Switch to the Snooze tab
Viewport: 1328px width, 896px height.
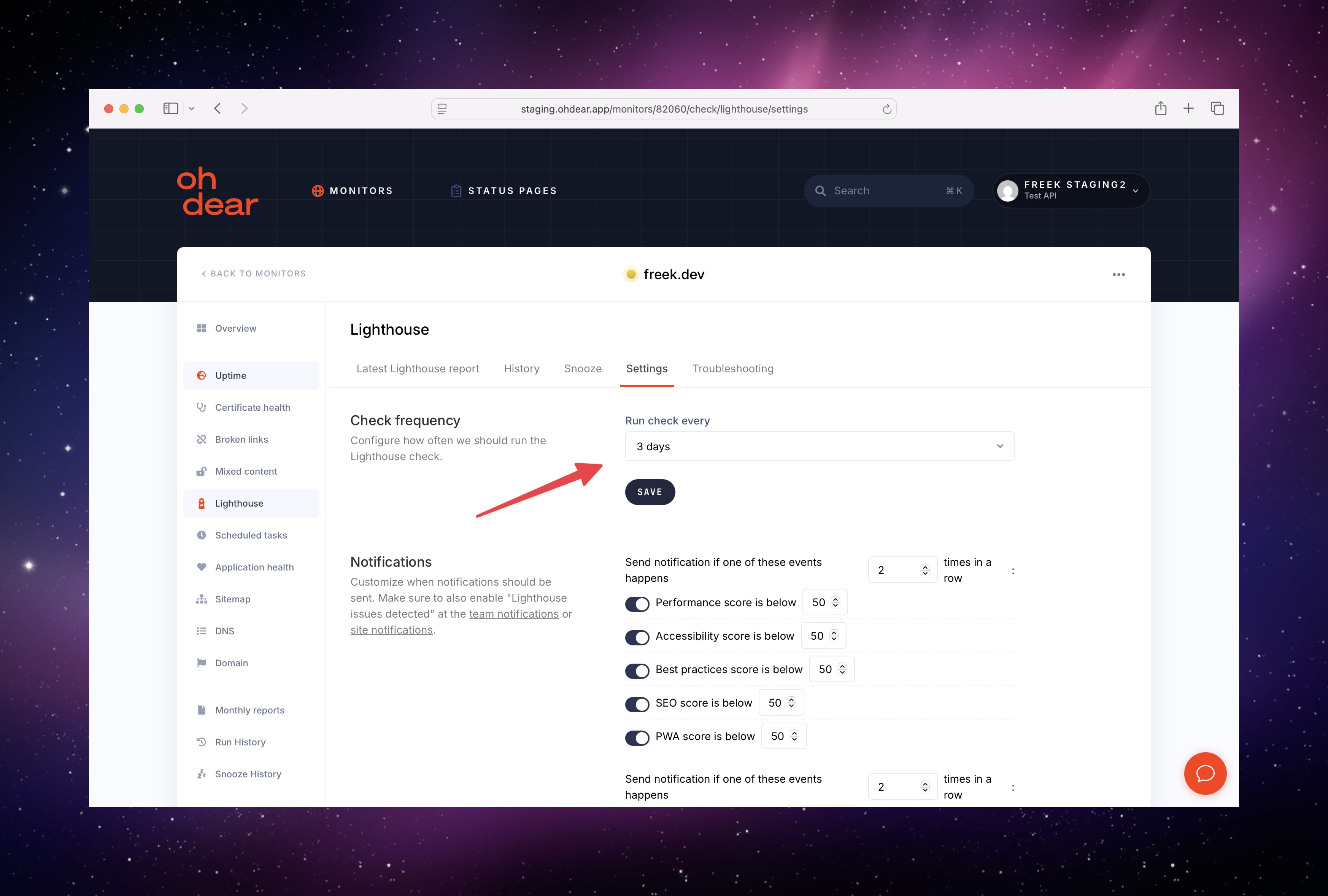click(583, 369)
